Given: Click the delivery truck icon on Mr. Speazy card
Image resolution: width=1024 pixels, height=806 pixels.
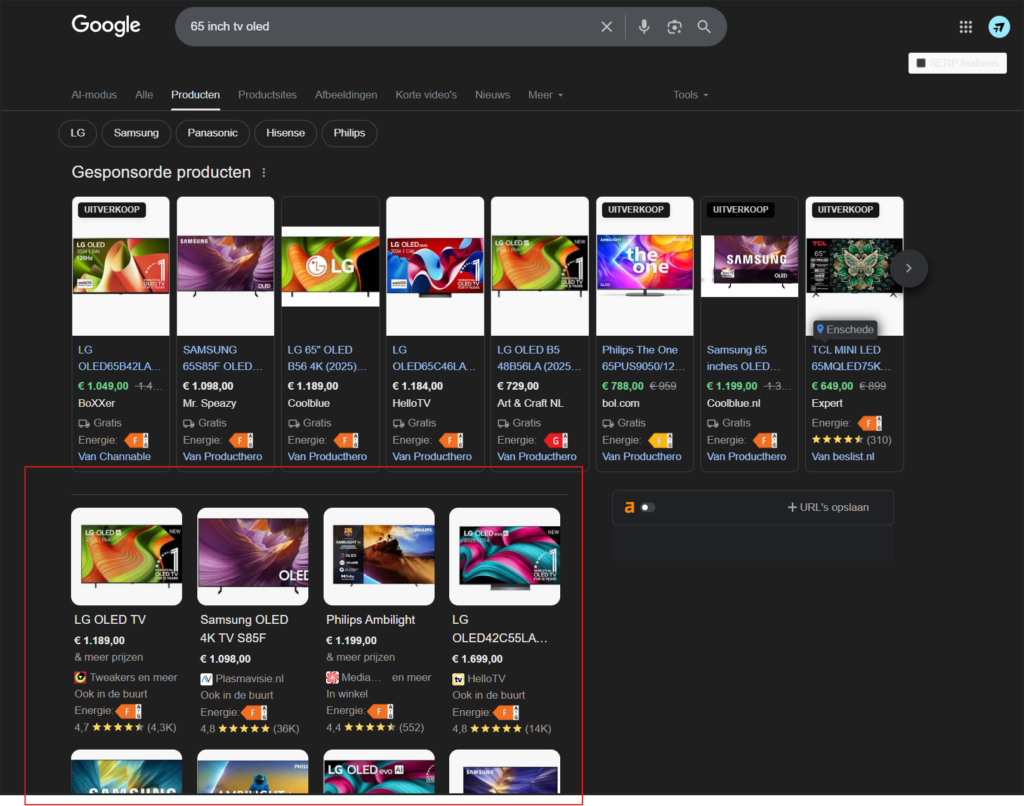Looking at the screenshot, I should tap(189, 423).
